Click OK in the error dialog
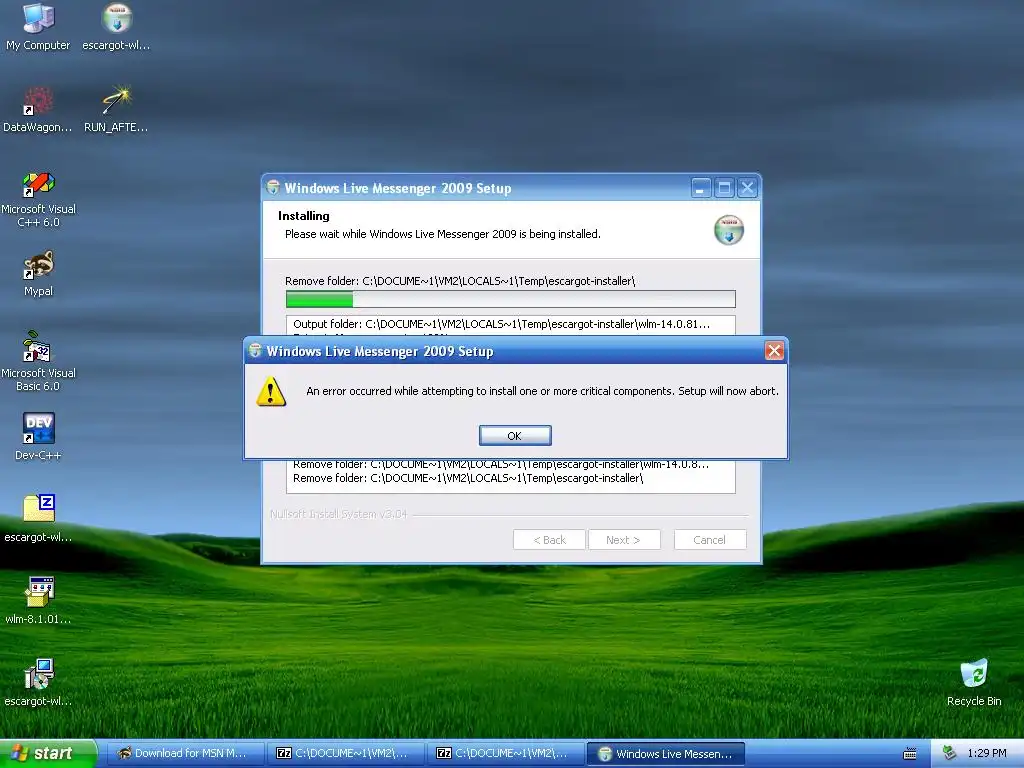The width and height of the screenshot is (1024, 768). 515,436
